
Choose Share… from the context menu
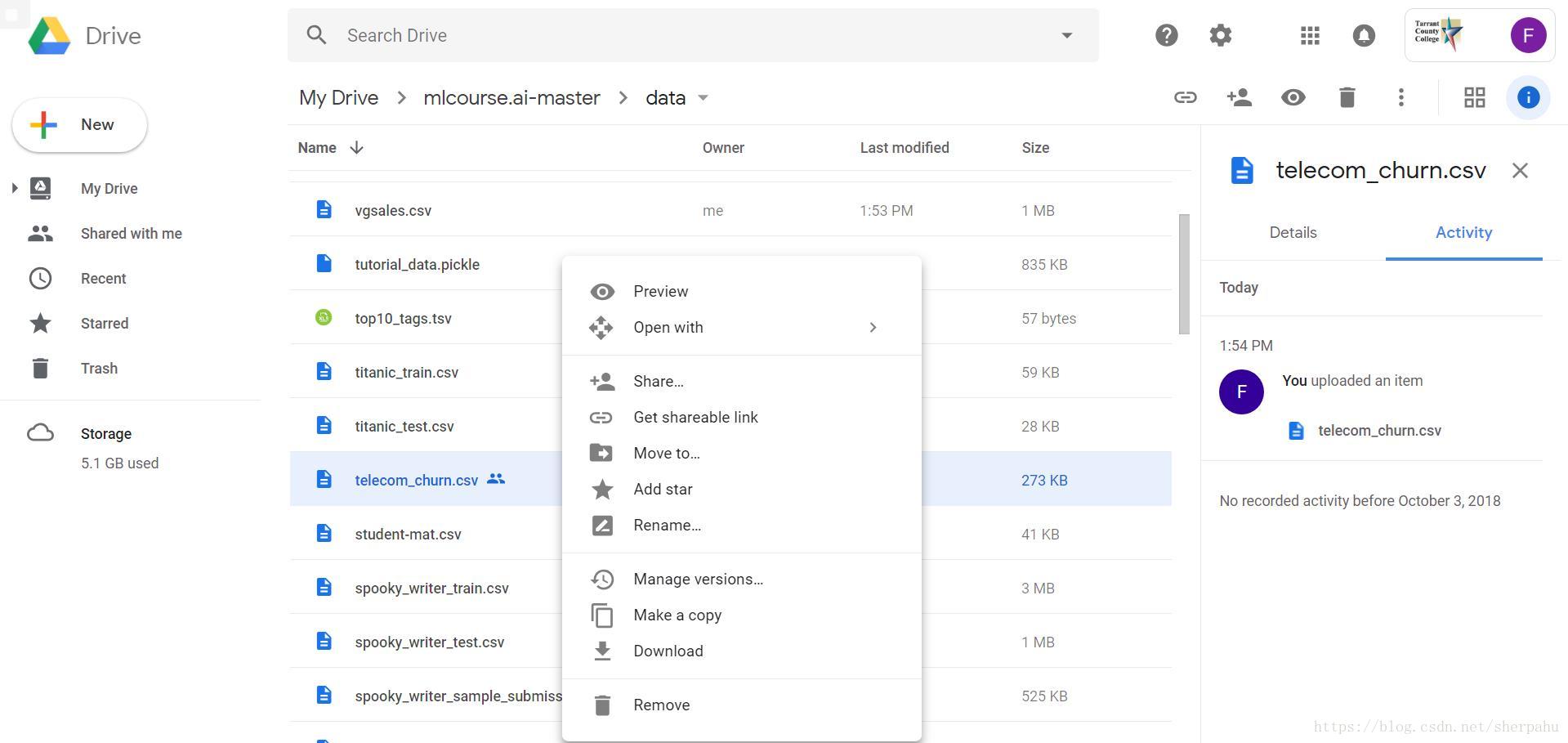[x=741, y=382]
